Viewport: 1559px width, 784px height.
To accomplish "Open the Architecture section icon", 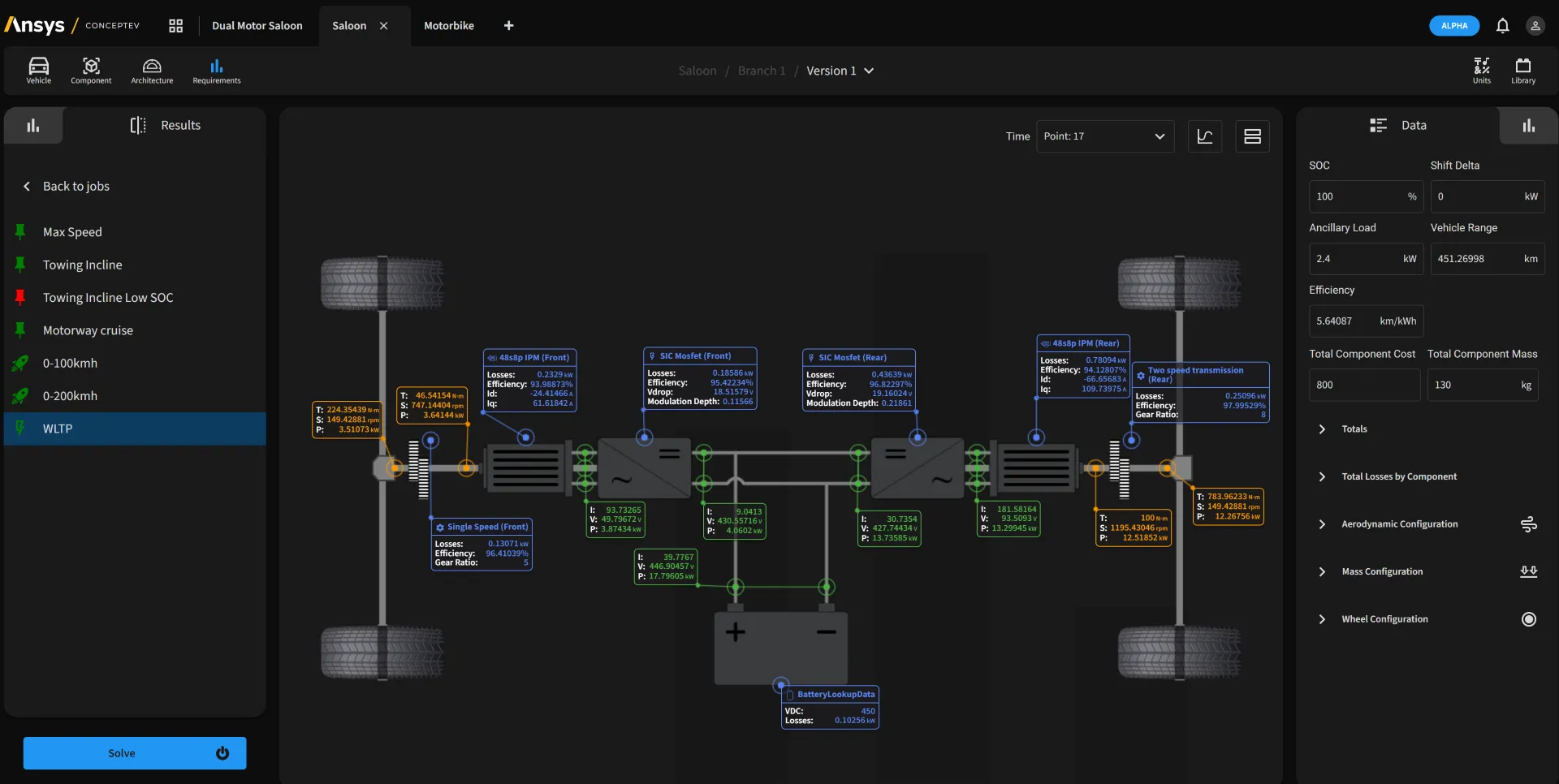I will [152, 71].
